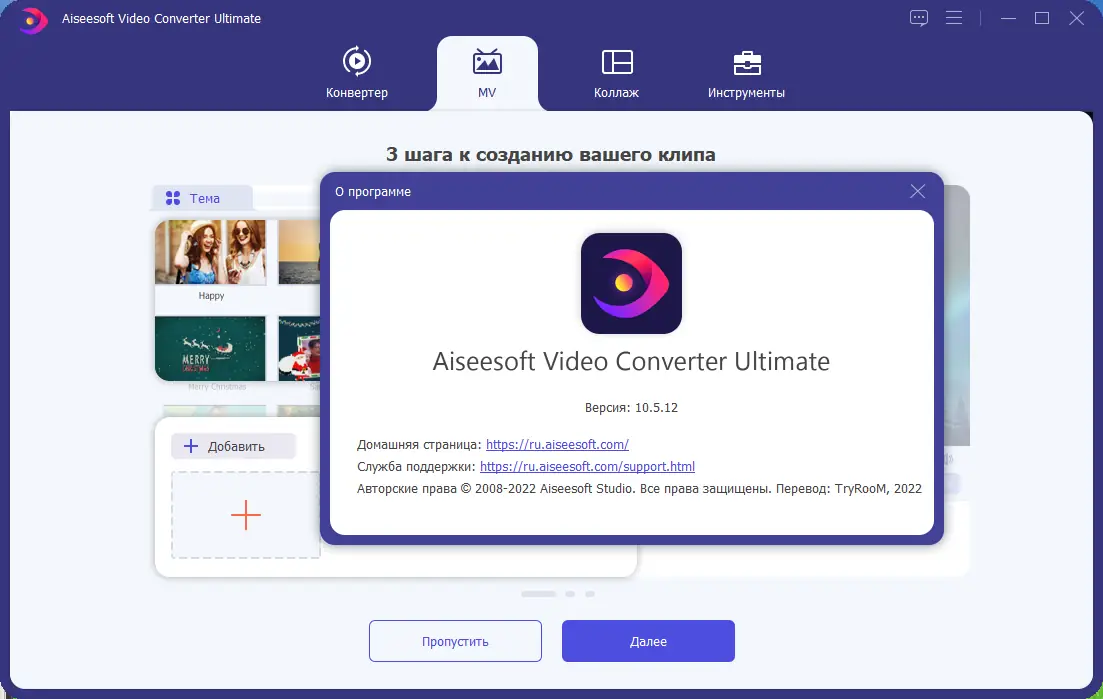The width and height of the screenshot is (1103, 699).
Task: Click the Добавить button
Action: pyautogui.click(x=234, y=446)
